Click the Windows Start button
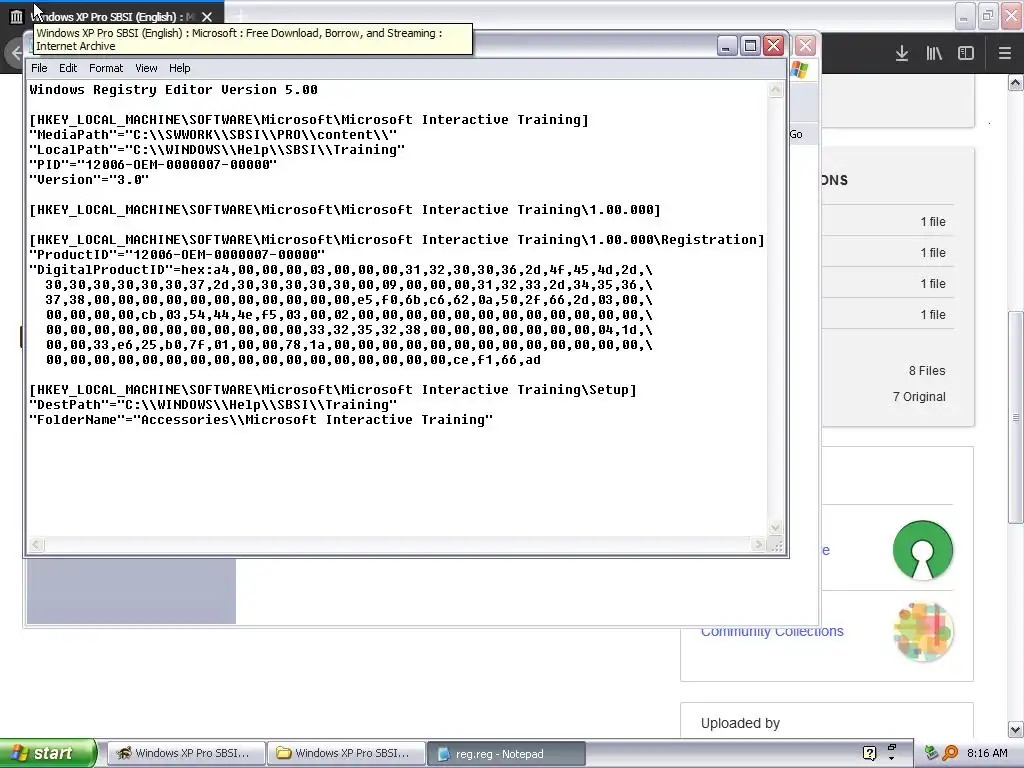 (x=47, y=754)
